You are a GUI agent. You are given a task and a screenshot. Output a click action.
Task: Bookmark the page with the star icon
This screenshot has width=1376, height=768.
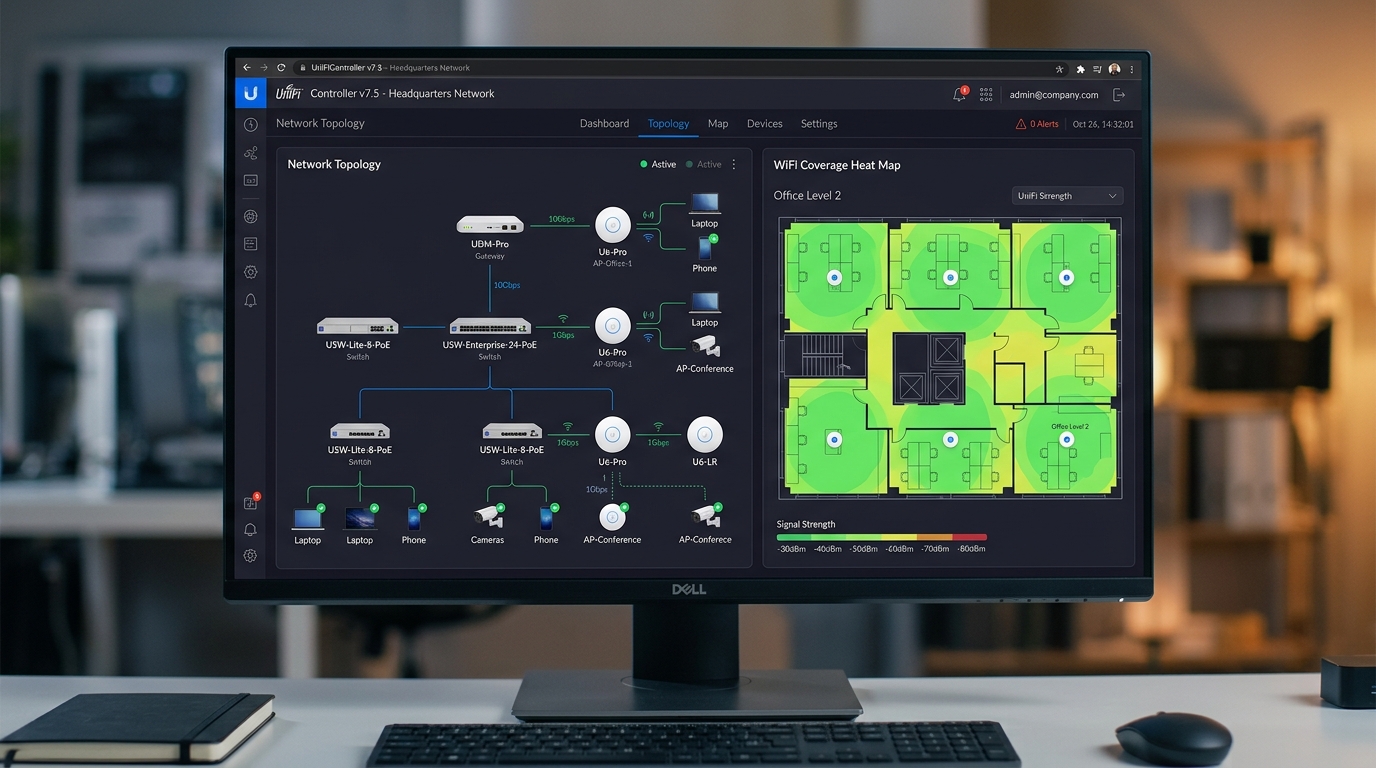[x=1059, y=69]
